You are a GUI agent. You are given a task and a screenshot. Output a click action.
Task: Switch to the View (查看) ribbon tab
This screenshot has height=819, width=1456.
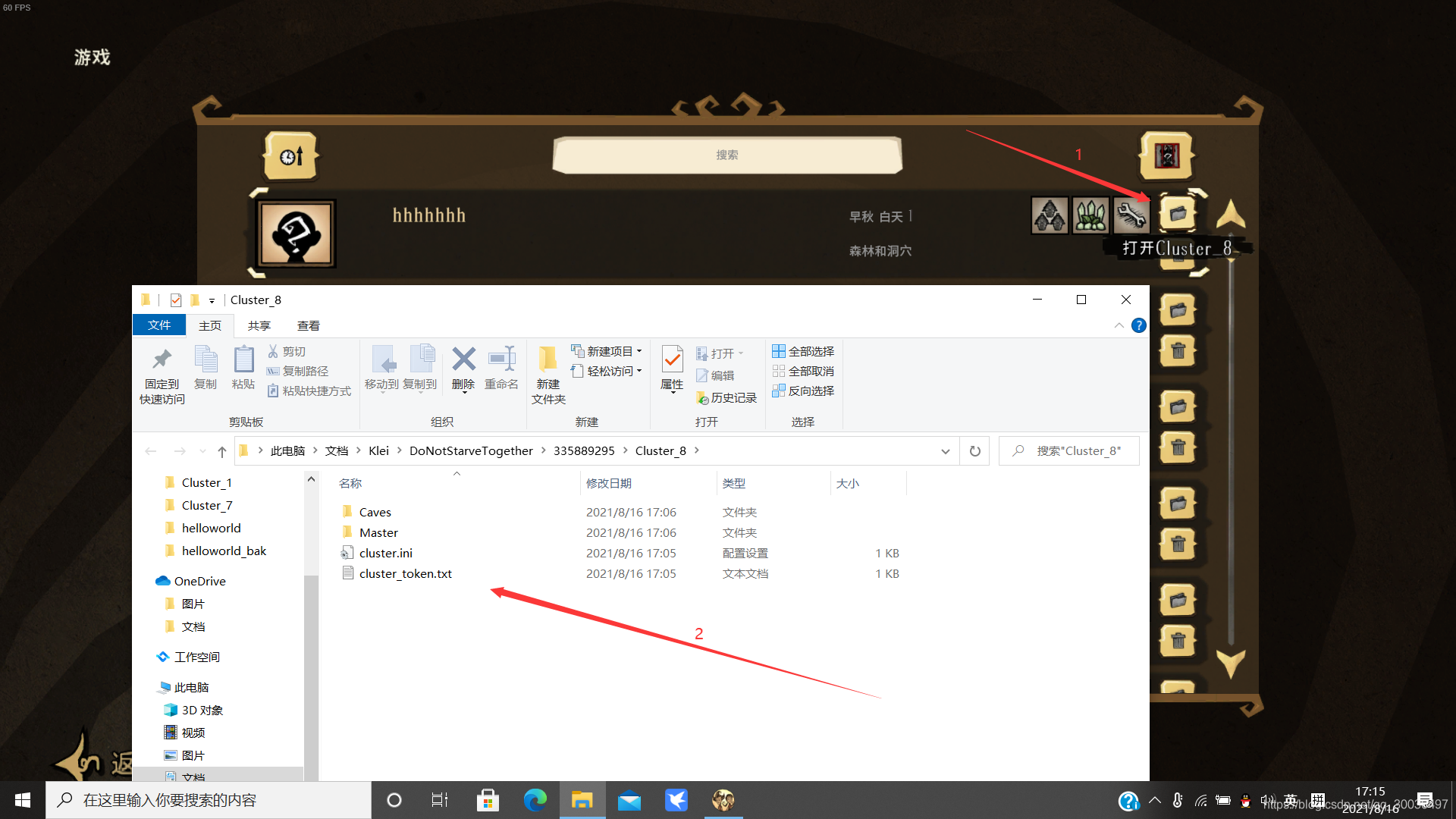(308, 325)
